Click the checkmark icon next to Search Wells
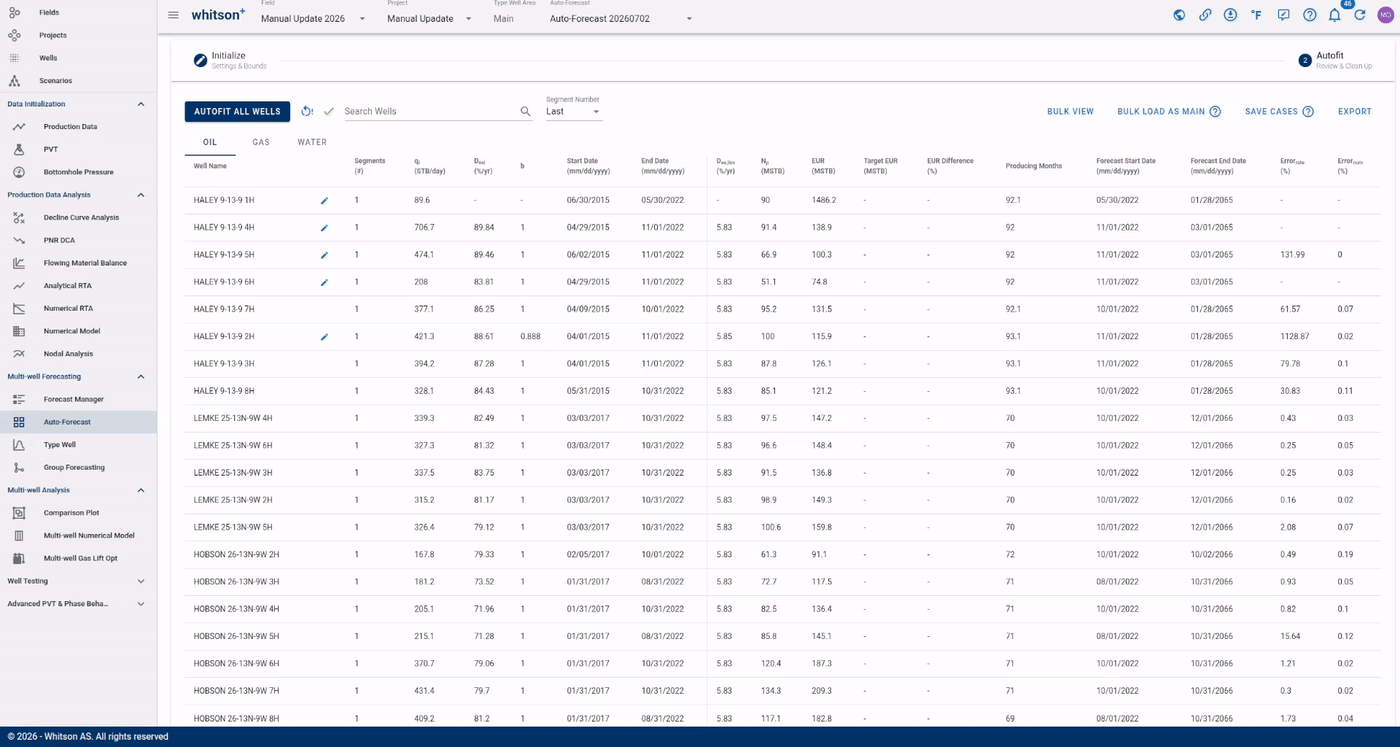Image resolution: width=1400 pixels, height=747 pixels. tap(329, 111)
